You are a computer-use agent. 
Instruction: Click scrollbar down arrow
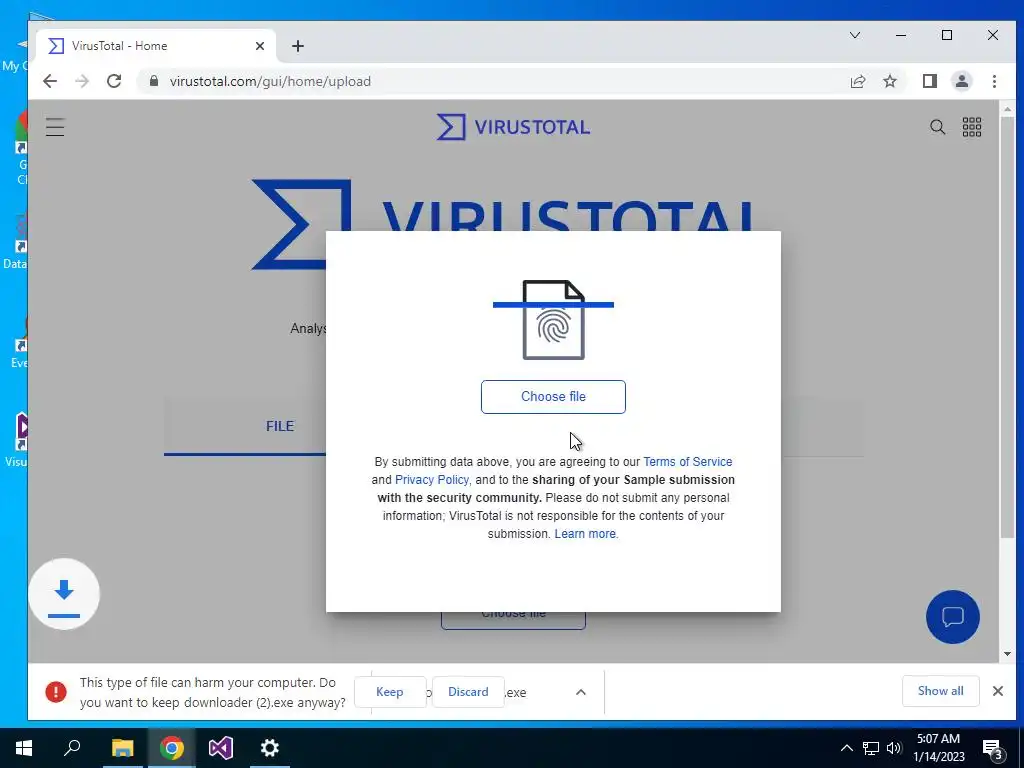1007,654
